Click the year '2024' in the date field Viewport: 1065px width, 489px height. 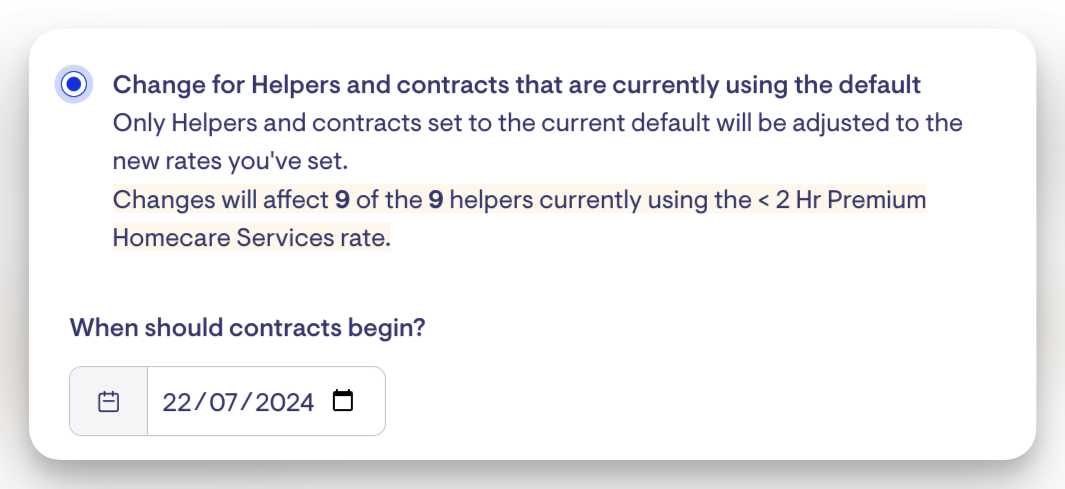click(x=284, y=402)
